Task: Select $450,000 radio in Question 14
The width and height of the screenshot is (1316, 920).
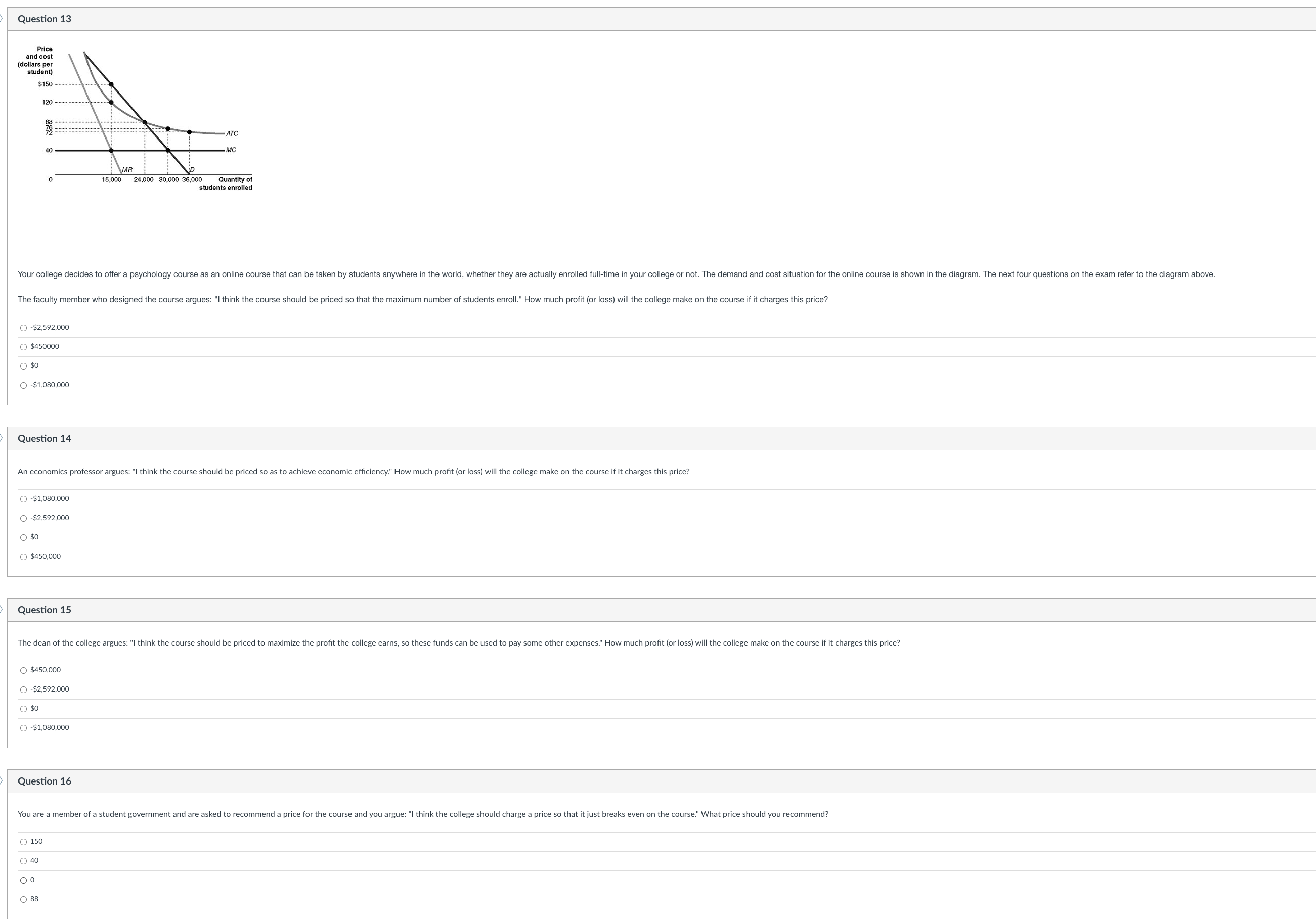Action: click(23, 557)
